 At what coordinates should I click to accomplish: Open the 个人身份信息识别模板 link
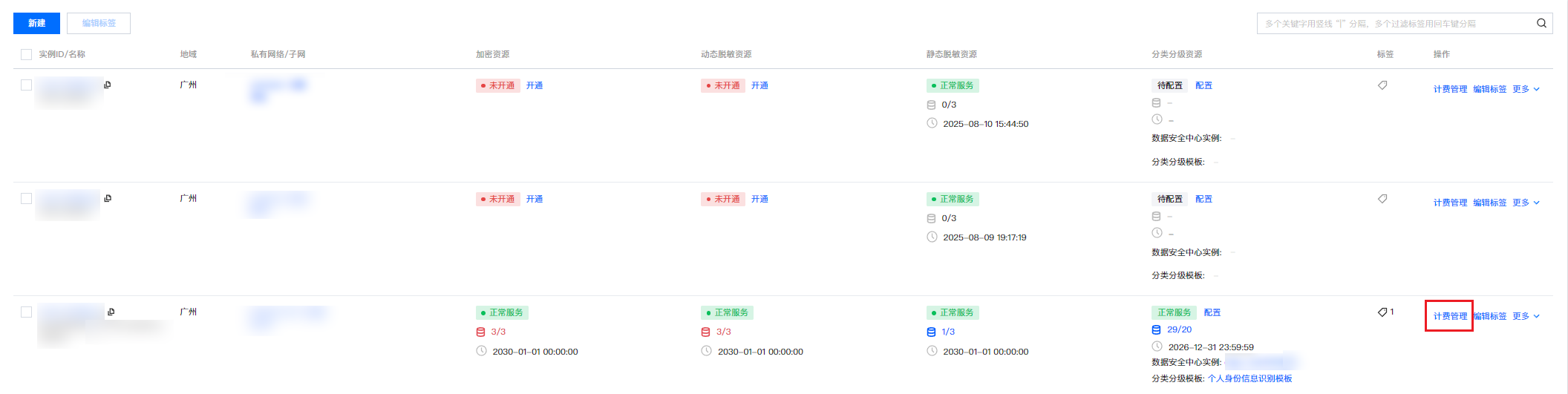(1250, 378)
